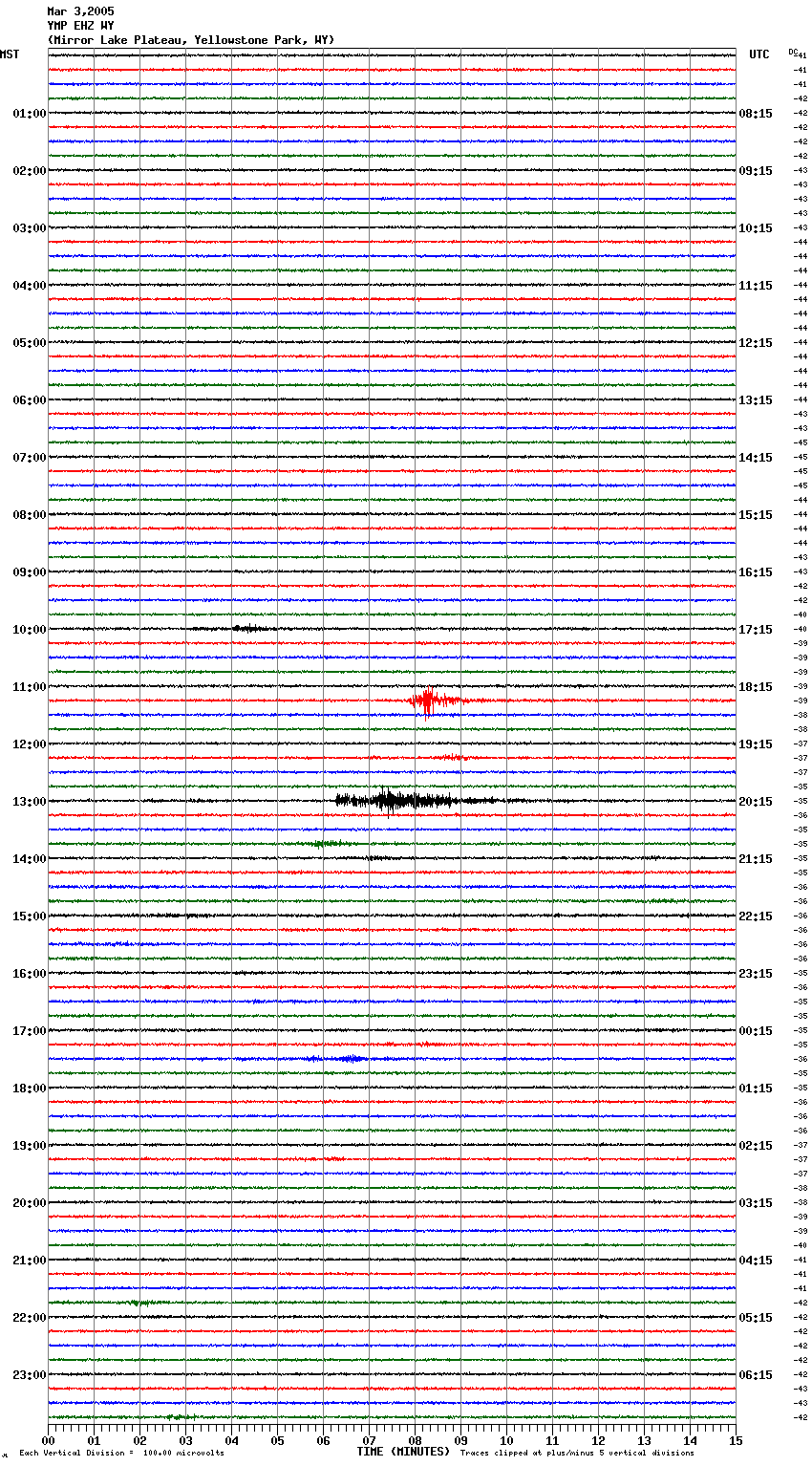Click the UTC time label '18:15'
Screen dimensions: 812x1466
[756, 687]
